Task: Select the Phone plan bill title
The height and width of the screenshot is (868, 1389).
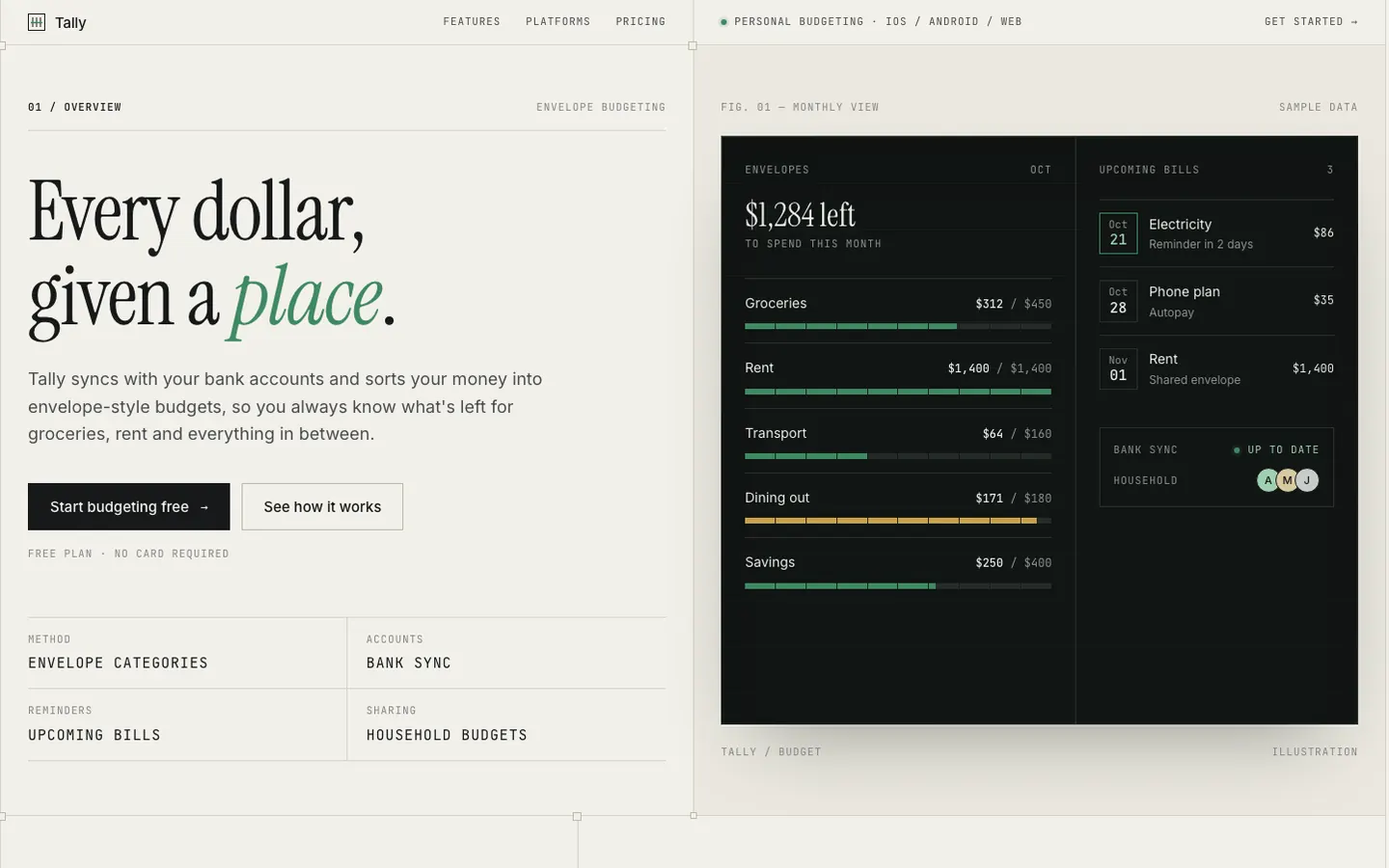Action: [x=1185, y=291]
